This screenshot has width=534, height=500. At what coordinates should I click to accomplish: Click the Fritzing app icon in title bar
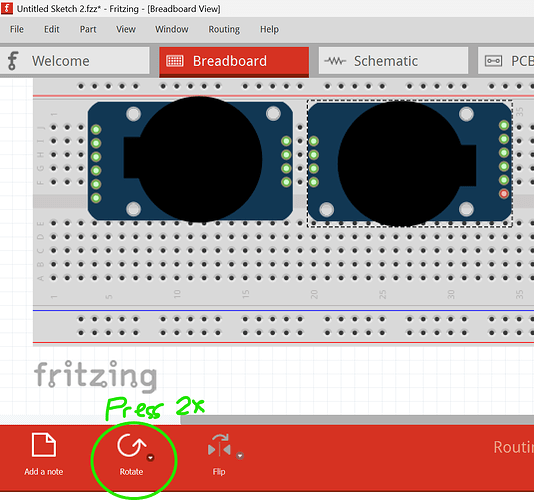click(7, 8)
